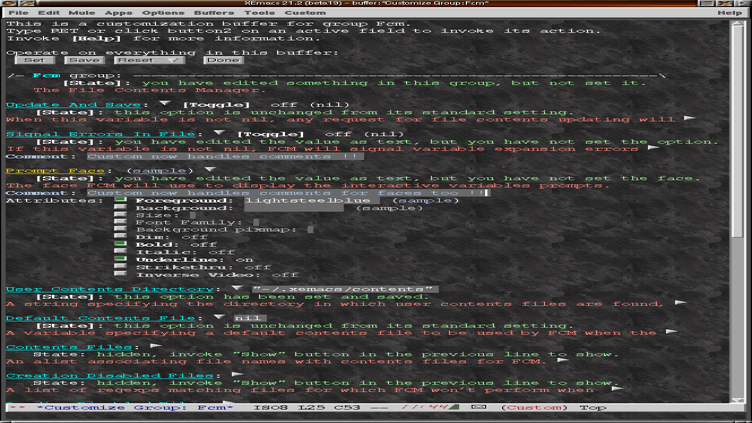Open the Custom menu
The image size is (752, 423).
click(x=305, y=12)
